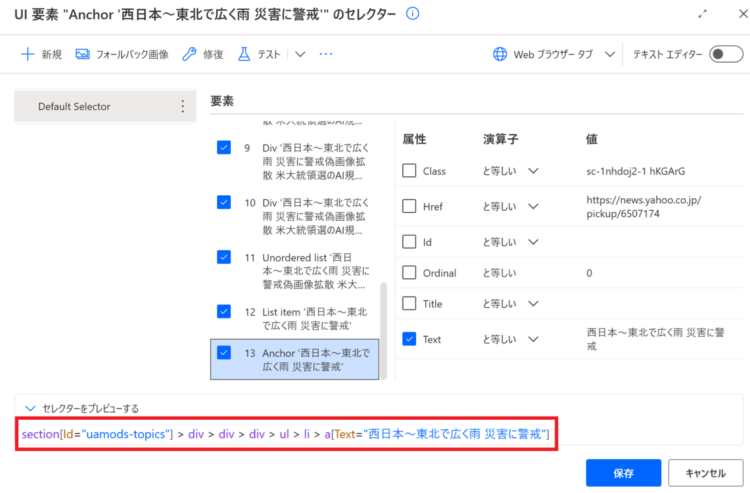
Task: Click the Ordinal value 0
Action: [589, 273]
